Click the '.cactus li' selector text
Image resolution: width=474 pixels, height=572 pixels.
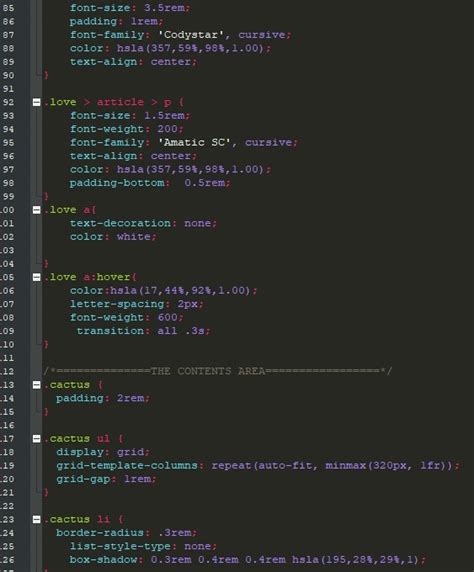[x=77, y=519]
